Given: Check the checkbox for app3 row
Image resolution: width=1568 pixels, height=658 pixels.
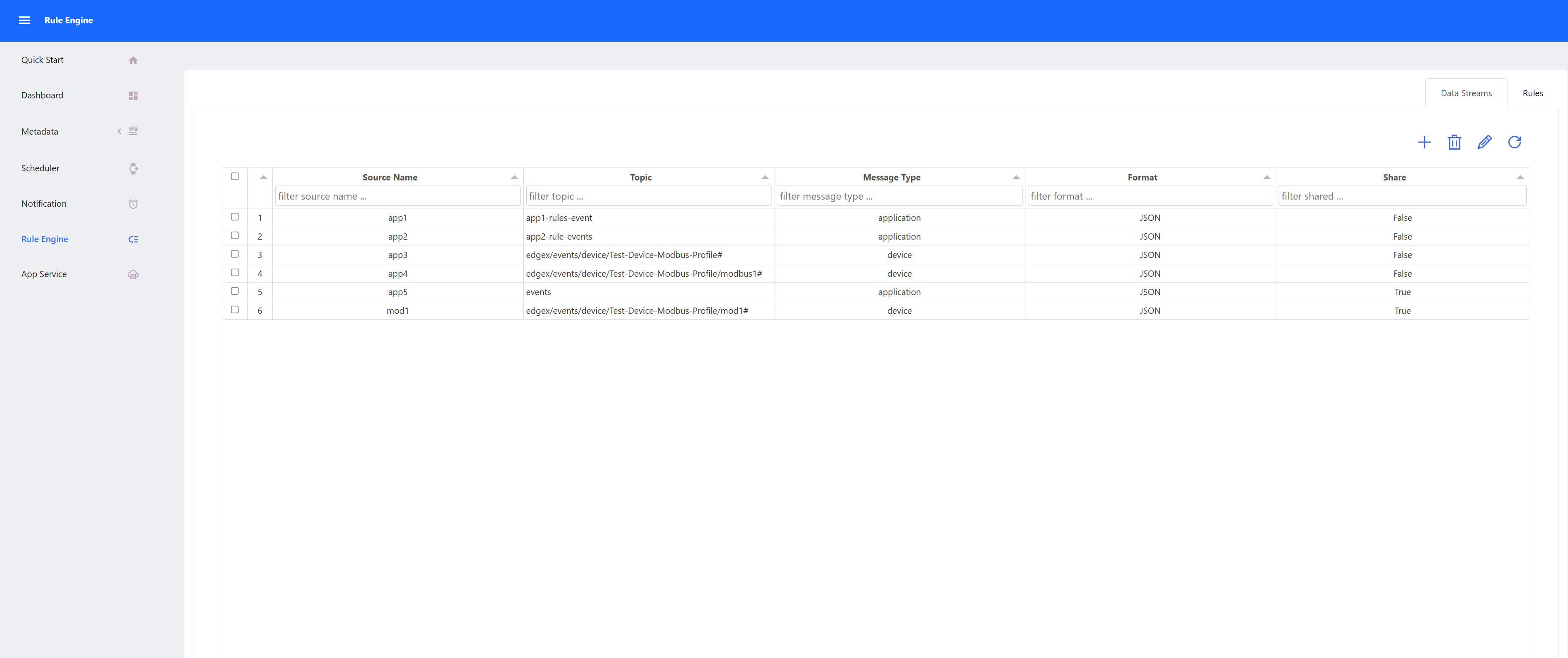Looking at the screenshot, I should coord(235,254).
